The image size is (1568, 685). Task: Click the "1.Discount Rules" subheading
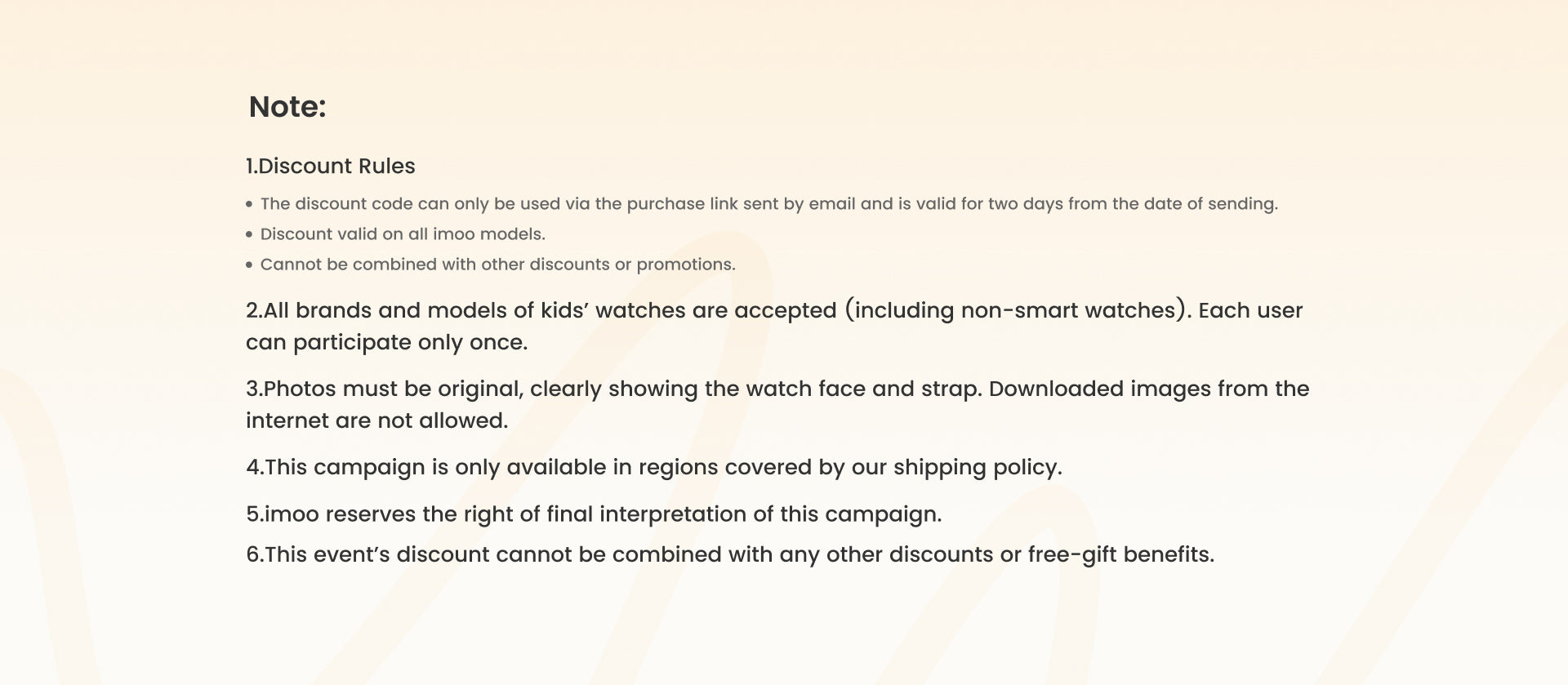point(330,167)
